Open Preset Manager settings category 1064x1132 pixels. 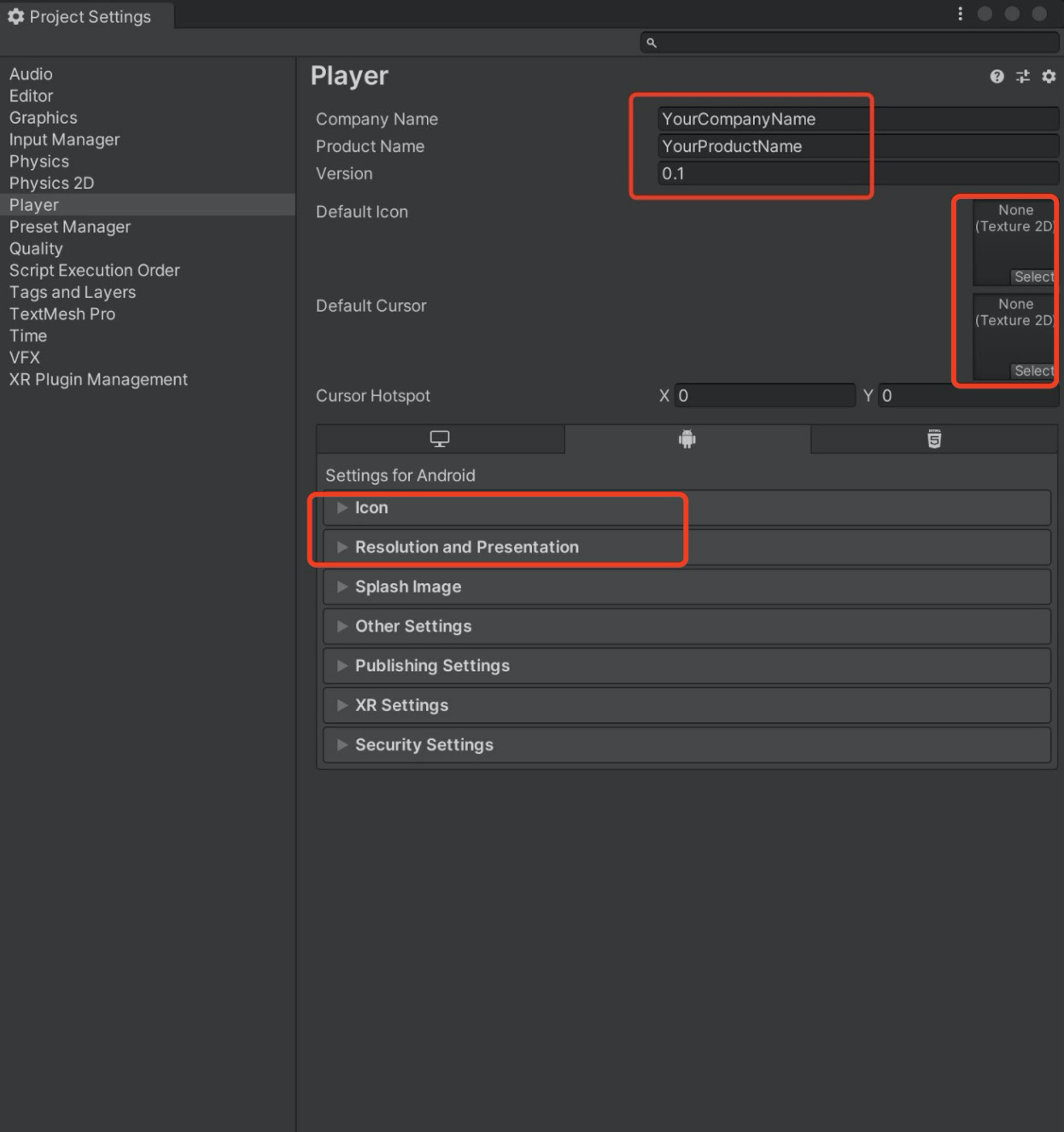coord(148,226)
